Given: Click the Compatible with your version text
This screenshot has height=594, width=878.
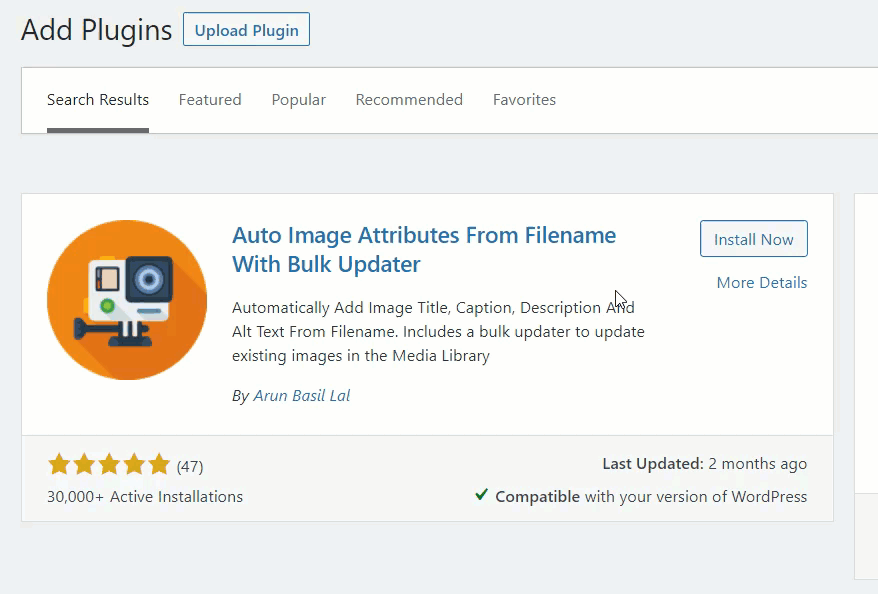Looking at the screenshot, I should (x=651, y=497).
